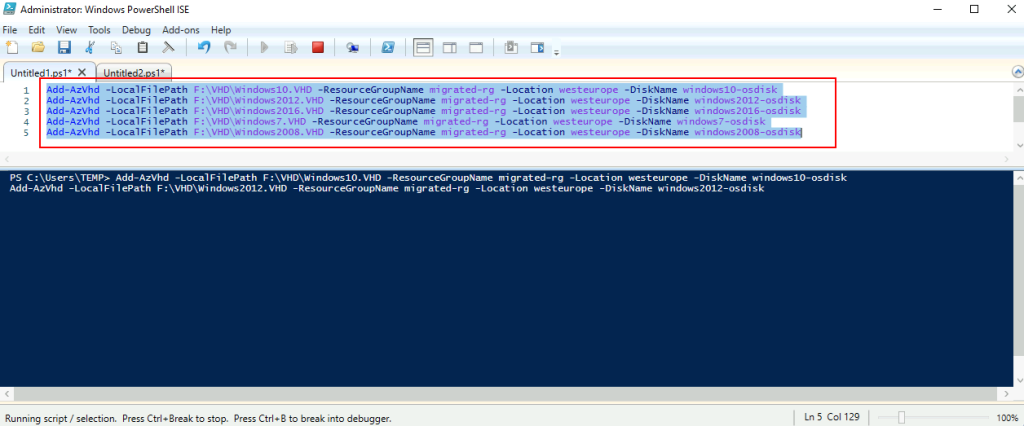Click console line with windows2012-osdisk
Image resolution: width=1024 pixels, height=426 pixels.
387,188
